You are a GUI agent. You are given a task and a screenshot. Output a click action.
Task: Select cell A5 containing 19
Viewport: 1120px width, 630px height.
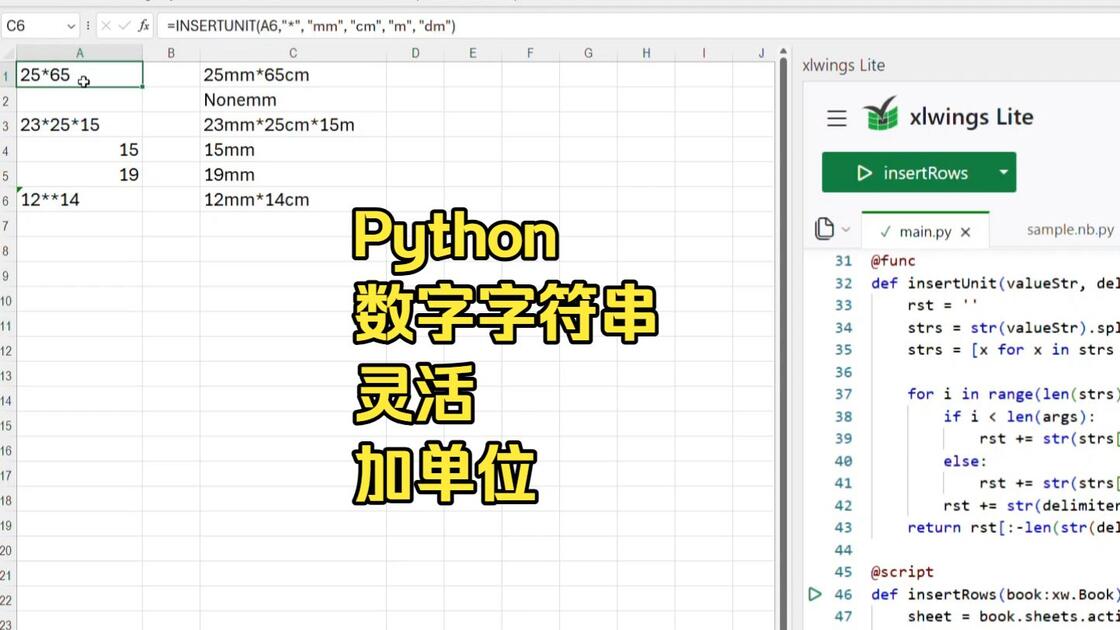pos(79,175)
